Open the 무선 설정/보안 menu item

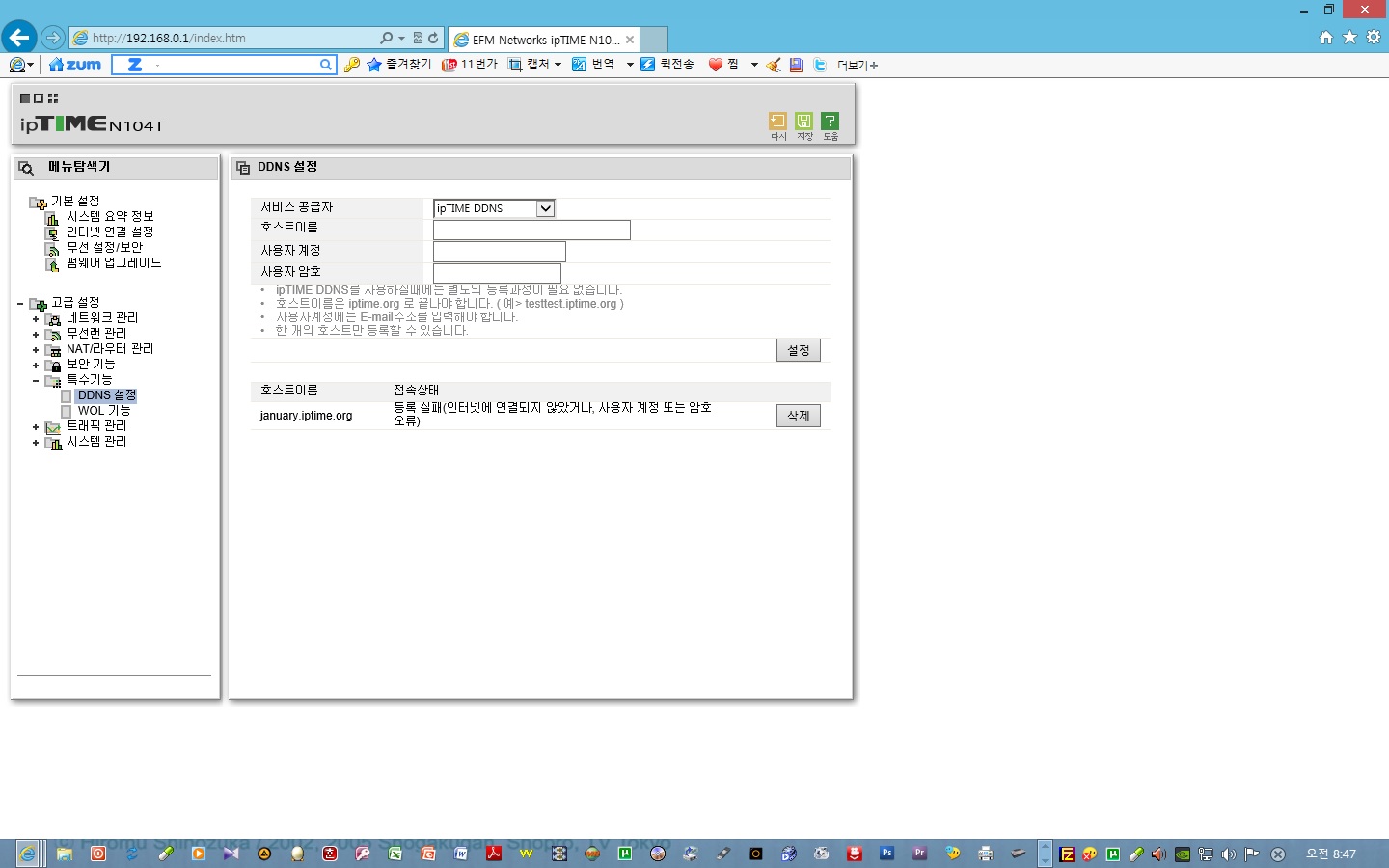tap(104, 247)
